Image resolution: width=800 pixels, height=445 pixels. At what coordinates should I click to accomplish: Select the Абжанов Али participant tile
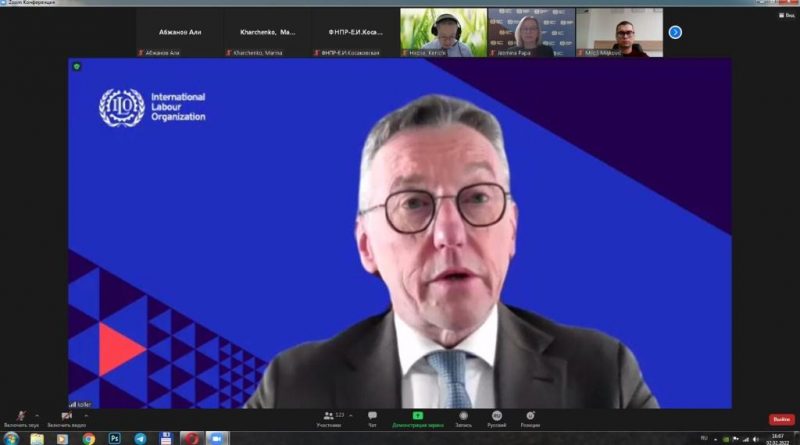coord(180,32)
